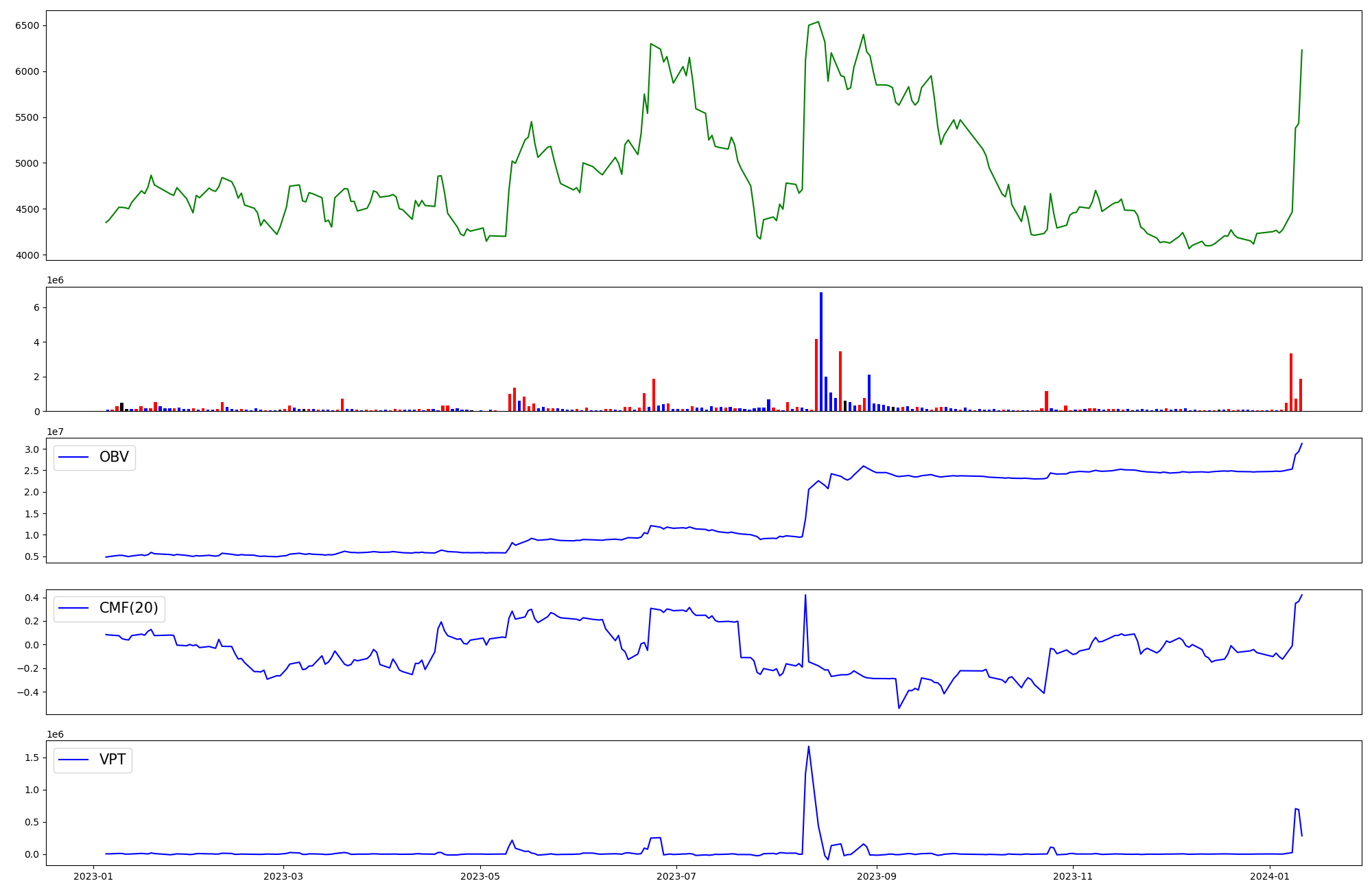Click the 2023-03 x-axis date label
The height and width of the screenshot is (892, 1372).
point(283,876)
